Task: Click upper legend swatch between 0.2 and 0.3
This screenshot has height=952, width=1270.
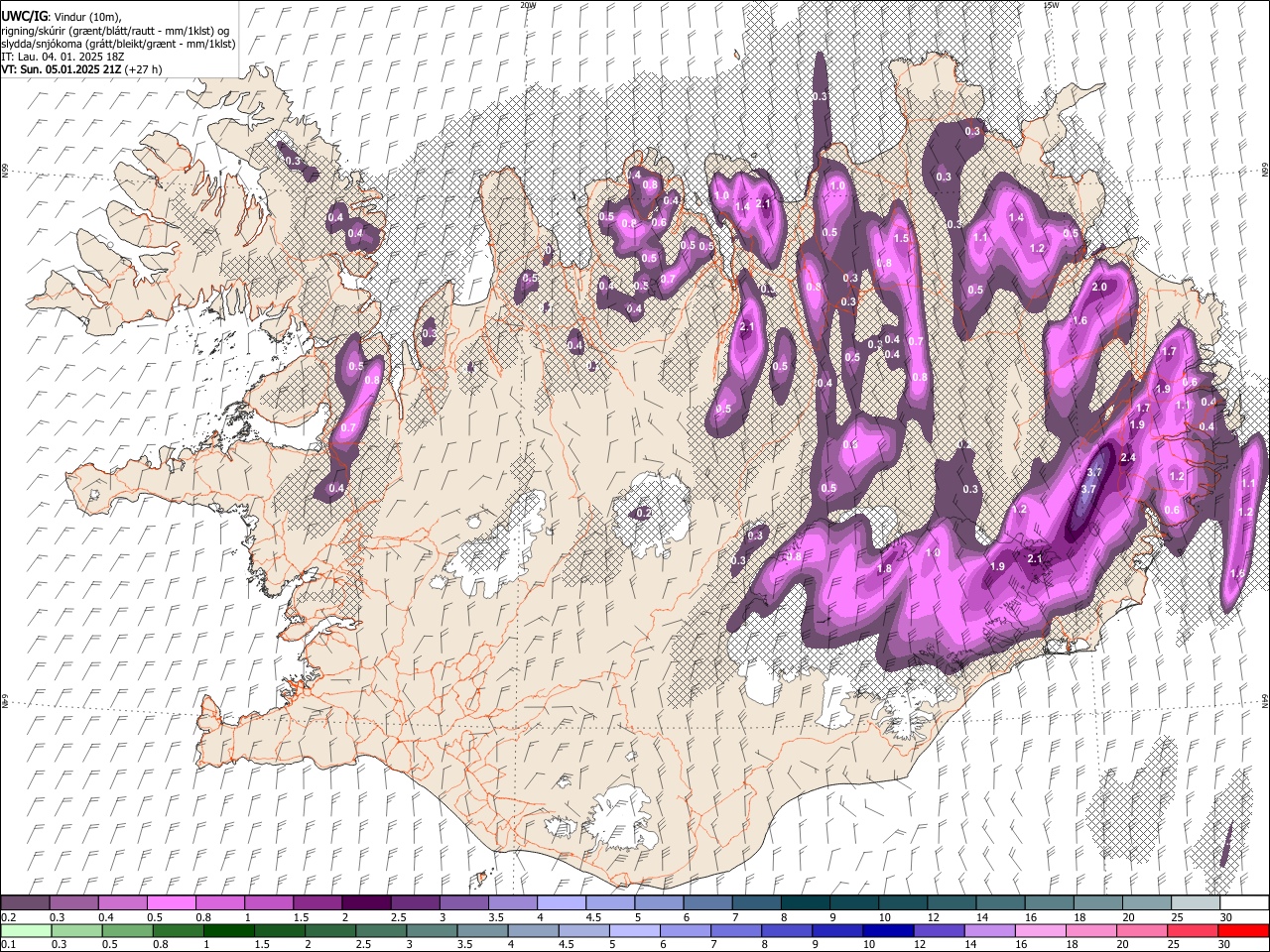Action: (25, 902)
